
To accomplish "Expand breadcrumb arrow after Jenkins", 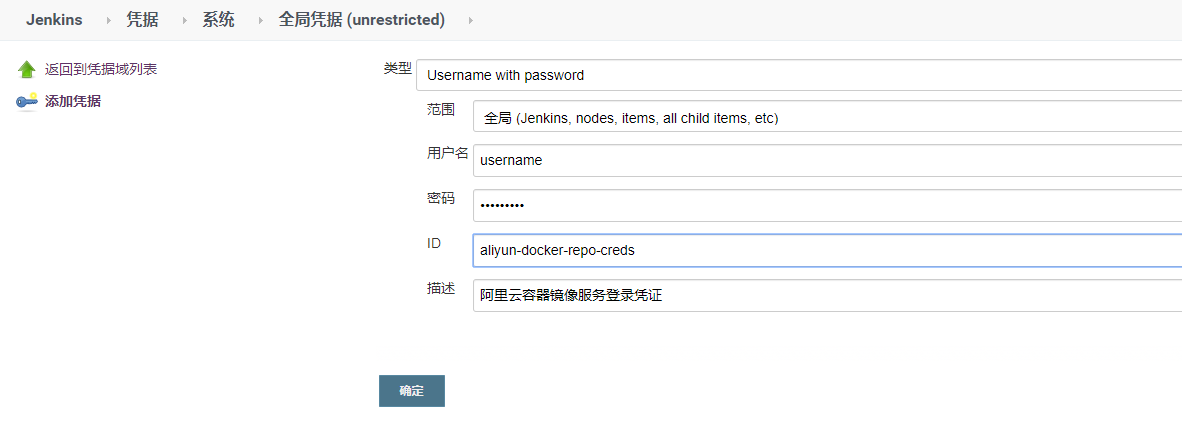I will [107, 21].
